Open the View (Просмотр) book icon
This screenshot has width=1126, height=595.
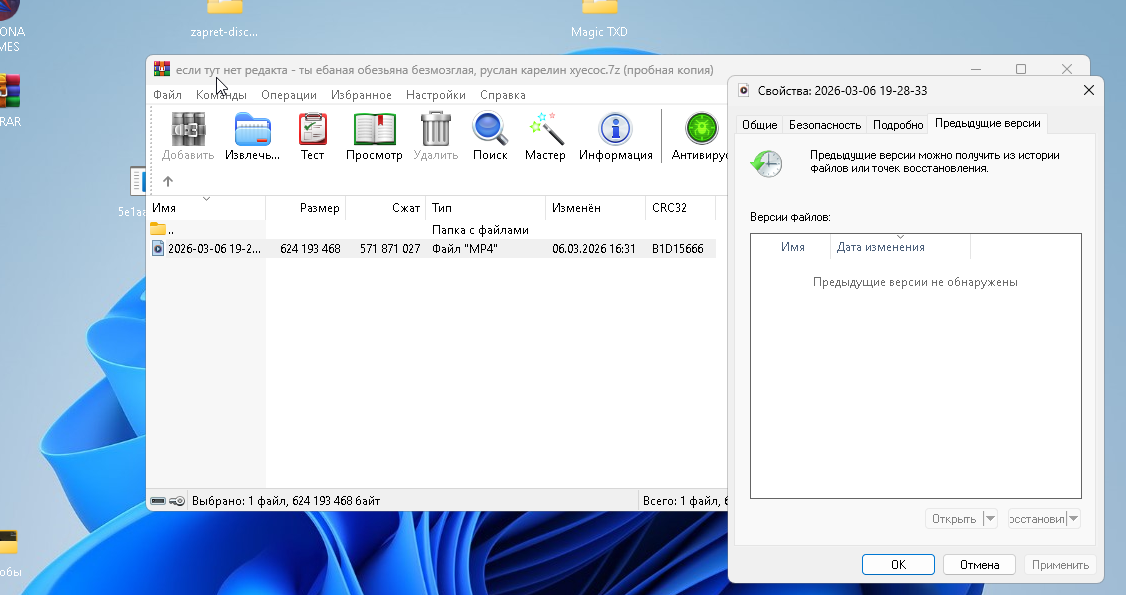coord(374,130)
